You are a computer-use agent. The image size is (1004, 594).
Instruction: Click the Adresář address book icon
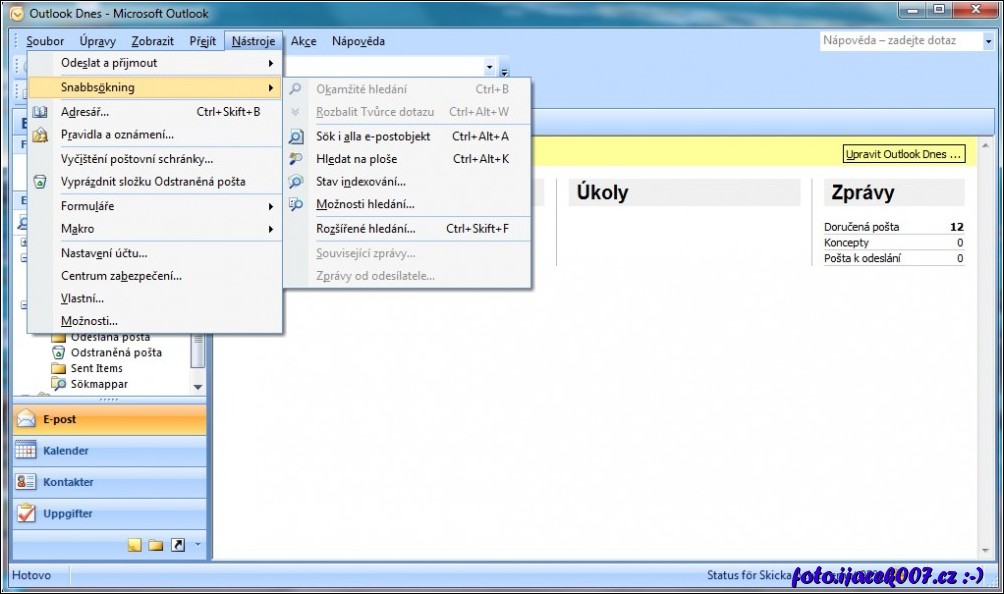[40, 112]
